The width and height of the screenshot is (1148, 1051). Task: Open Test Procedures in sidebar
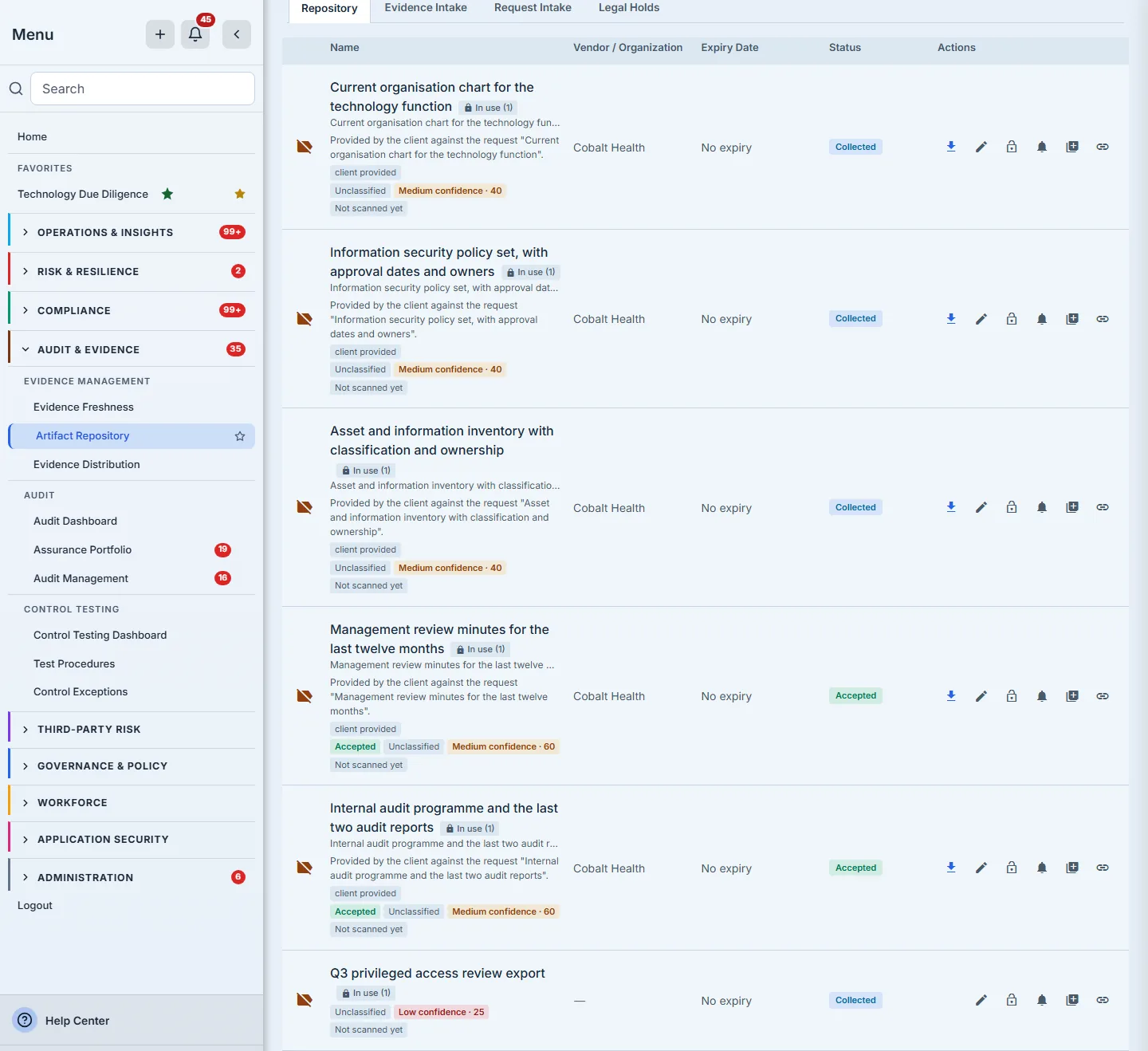point(74,663)
